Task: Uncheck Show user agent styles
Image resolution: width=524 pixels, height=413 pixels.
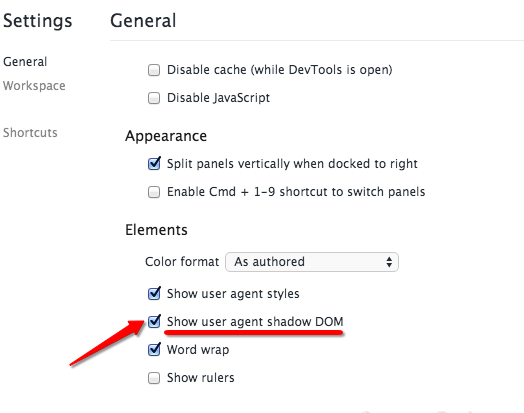Action: point(154,294)
